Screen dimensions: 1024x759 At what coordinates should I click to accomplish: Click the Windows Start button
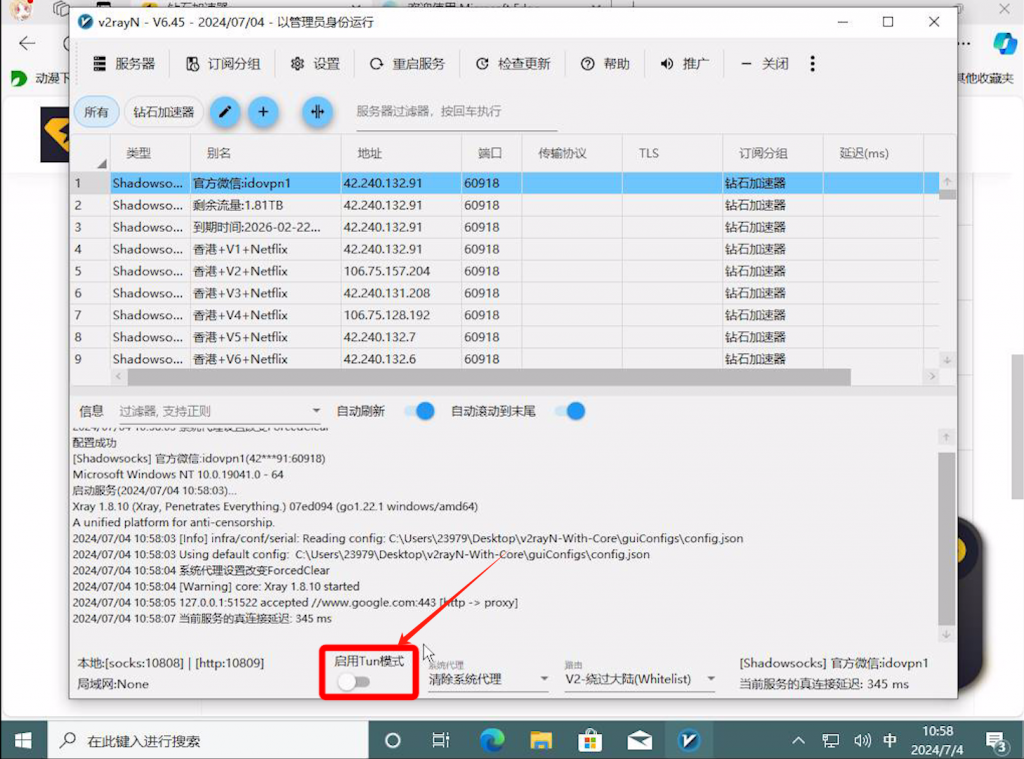coord(24,740)
